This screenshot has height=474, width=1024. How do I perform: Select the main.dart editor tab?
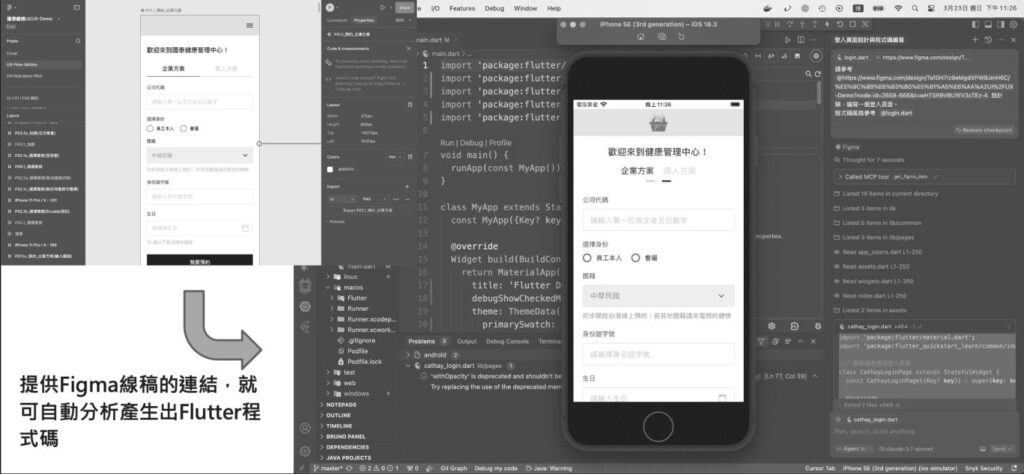439,40
